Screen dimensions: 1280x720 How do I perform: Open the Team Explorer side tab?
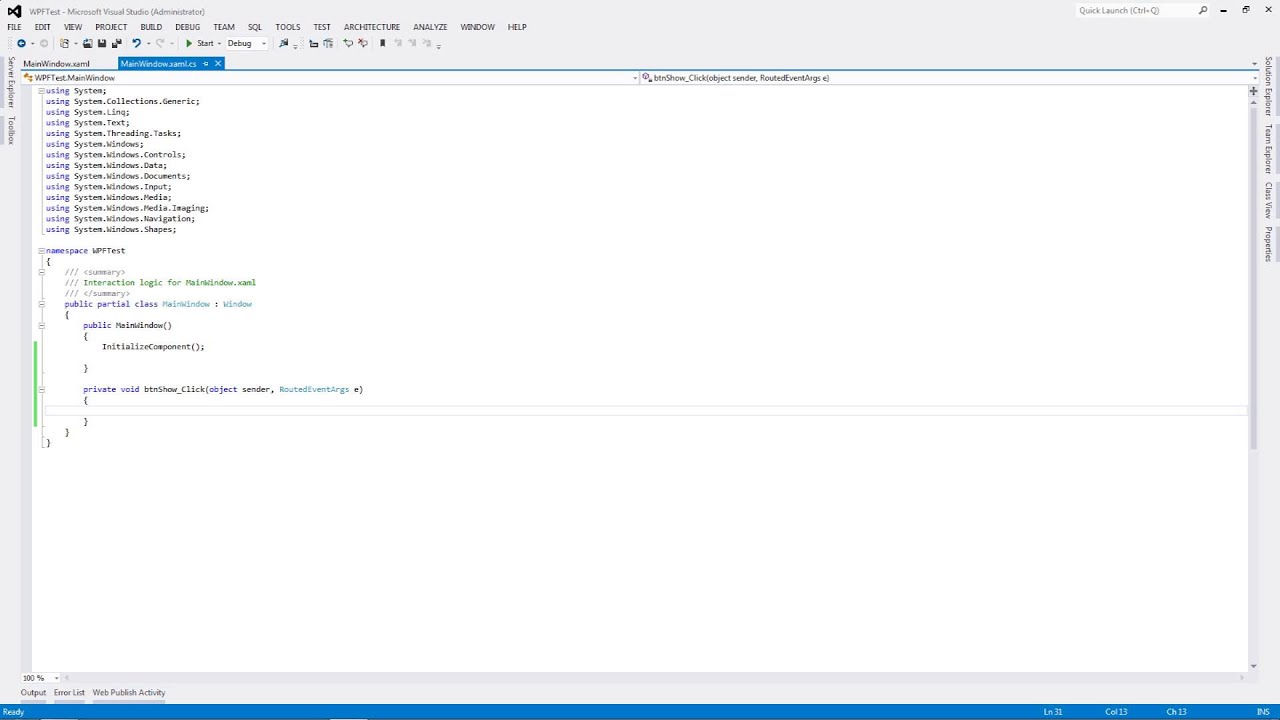pos(1268,149)
